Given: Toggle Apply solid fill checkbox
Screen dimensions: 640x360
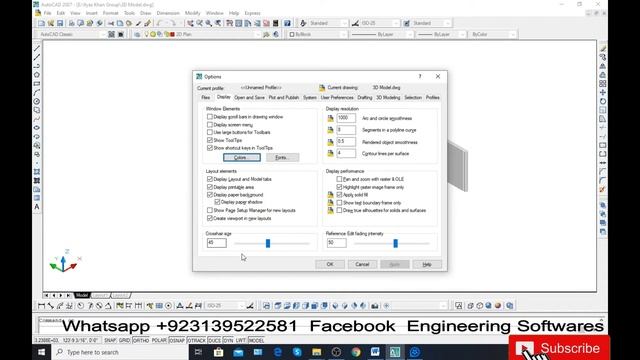Looking at the screenshot, I should coord(339,195).
